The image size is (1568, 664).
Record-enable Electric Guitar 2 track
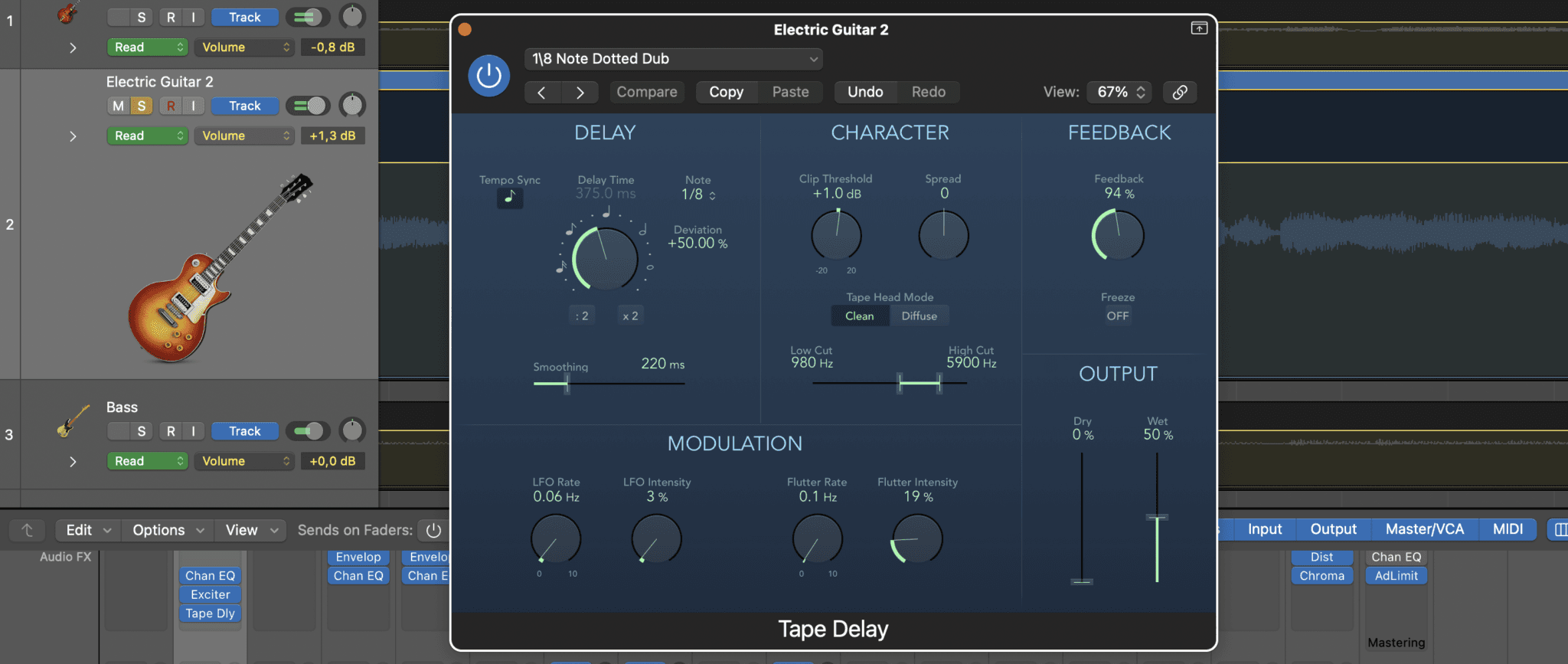pyautogui.click(x=171, y=106)
